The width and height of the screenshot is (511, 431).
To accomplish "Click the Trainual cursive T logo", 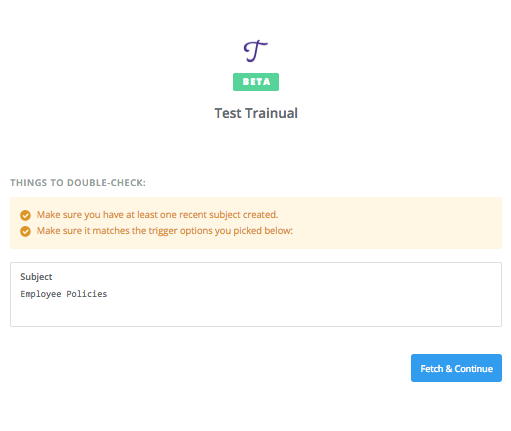I will coord(256,51).
